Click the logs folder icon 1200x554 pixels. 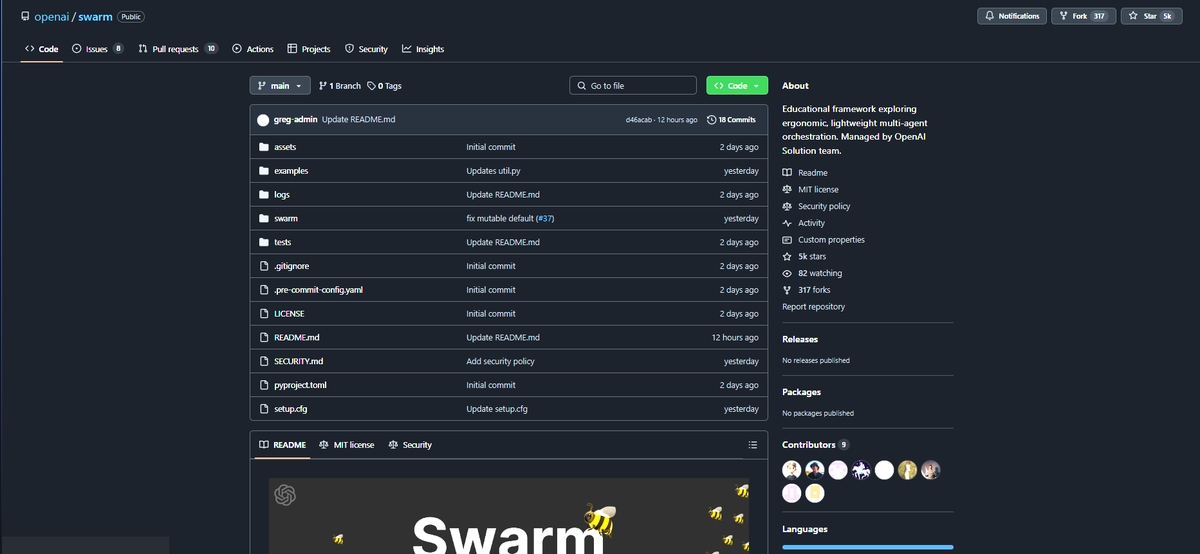(264, 195)
